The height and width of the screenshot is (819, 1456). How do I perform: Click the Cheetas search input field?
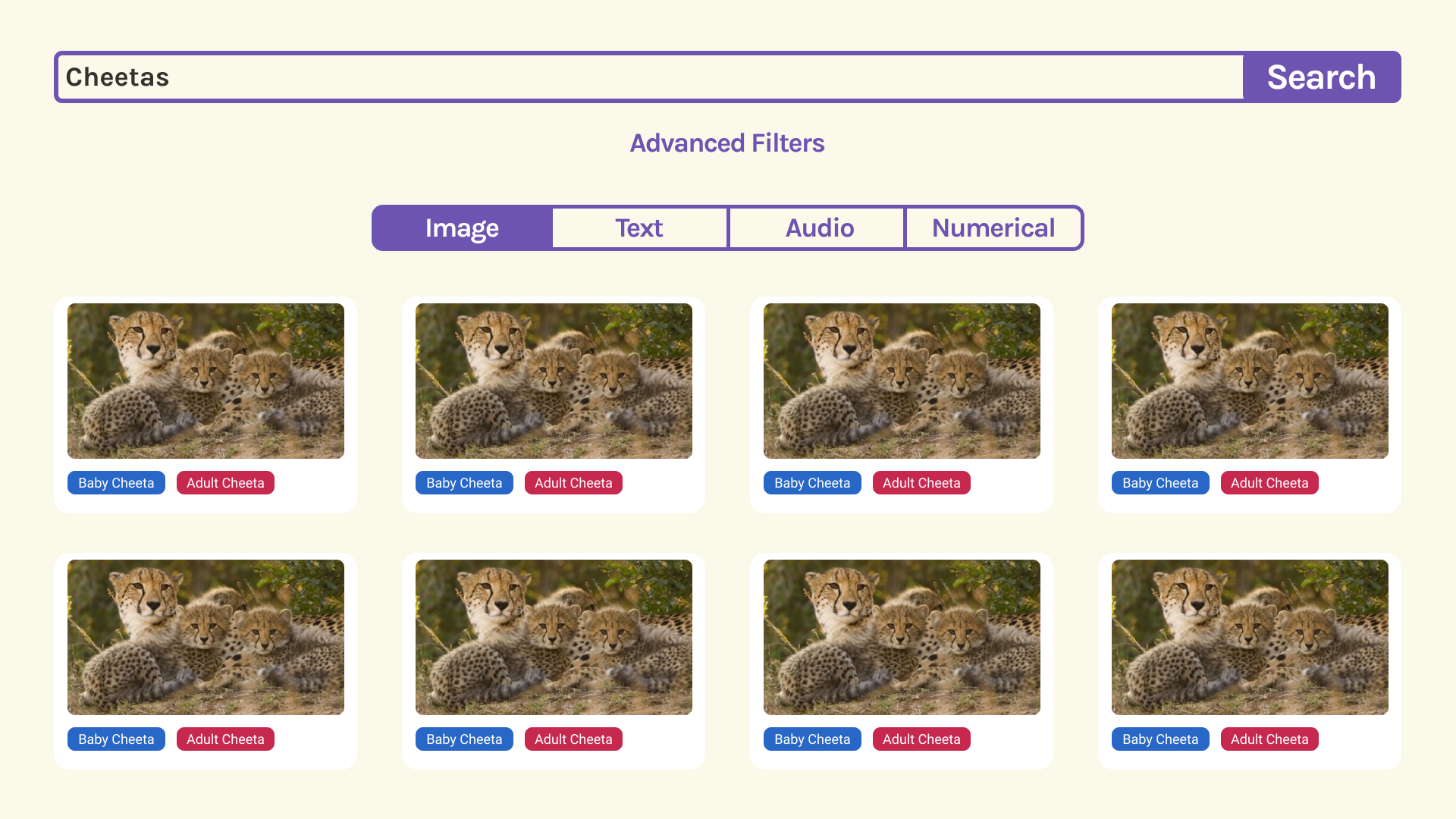click(x=649, y=77)
